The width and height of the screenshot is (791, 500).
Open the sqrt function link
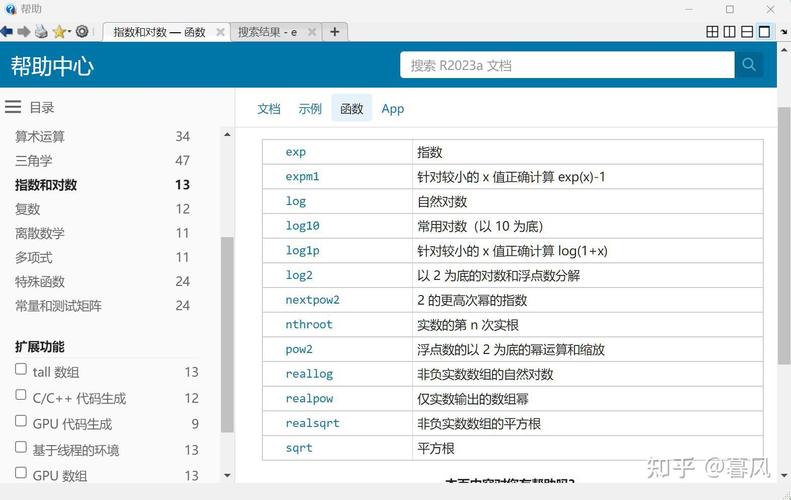[299, 448]
